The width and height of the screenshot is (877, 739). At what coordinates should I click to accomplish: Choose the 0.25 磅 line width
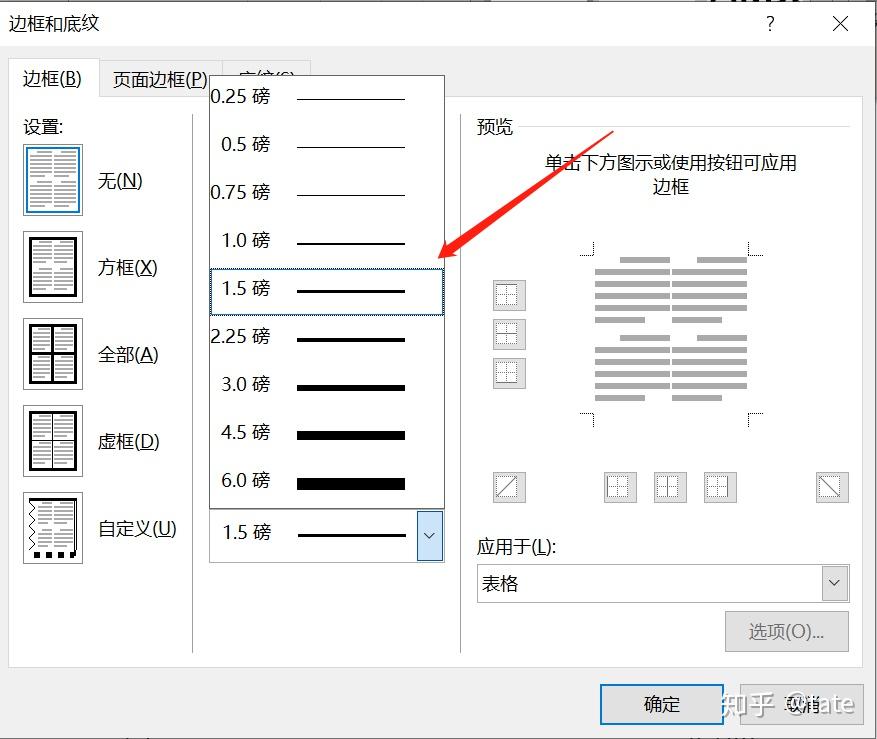click(x=327, y=97)
